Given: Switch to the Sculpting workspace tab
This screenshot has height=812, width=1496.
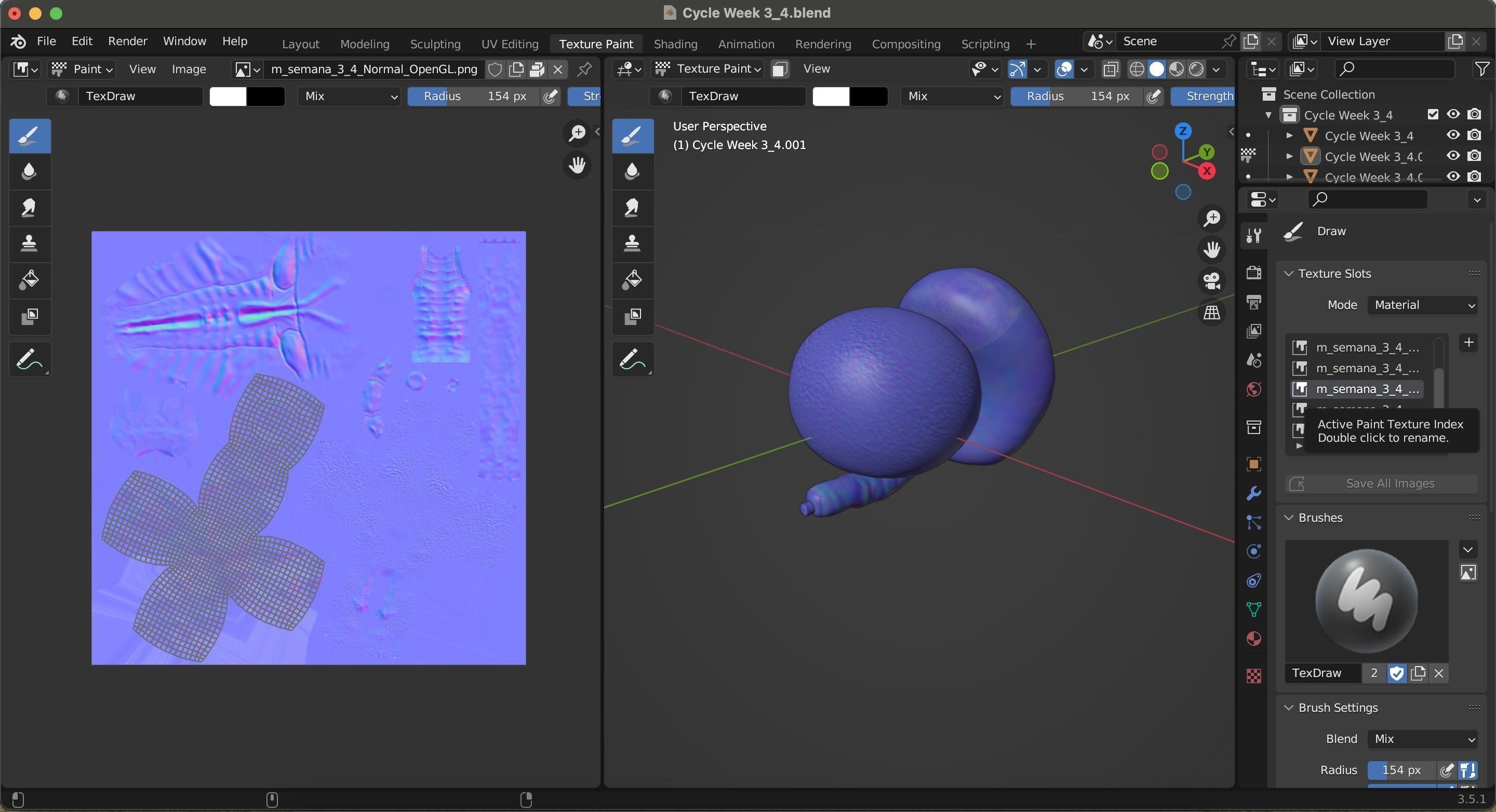Looking at the screenshot, I should click(x=435, y=44).
